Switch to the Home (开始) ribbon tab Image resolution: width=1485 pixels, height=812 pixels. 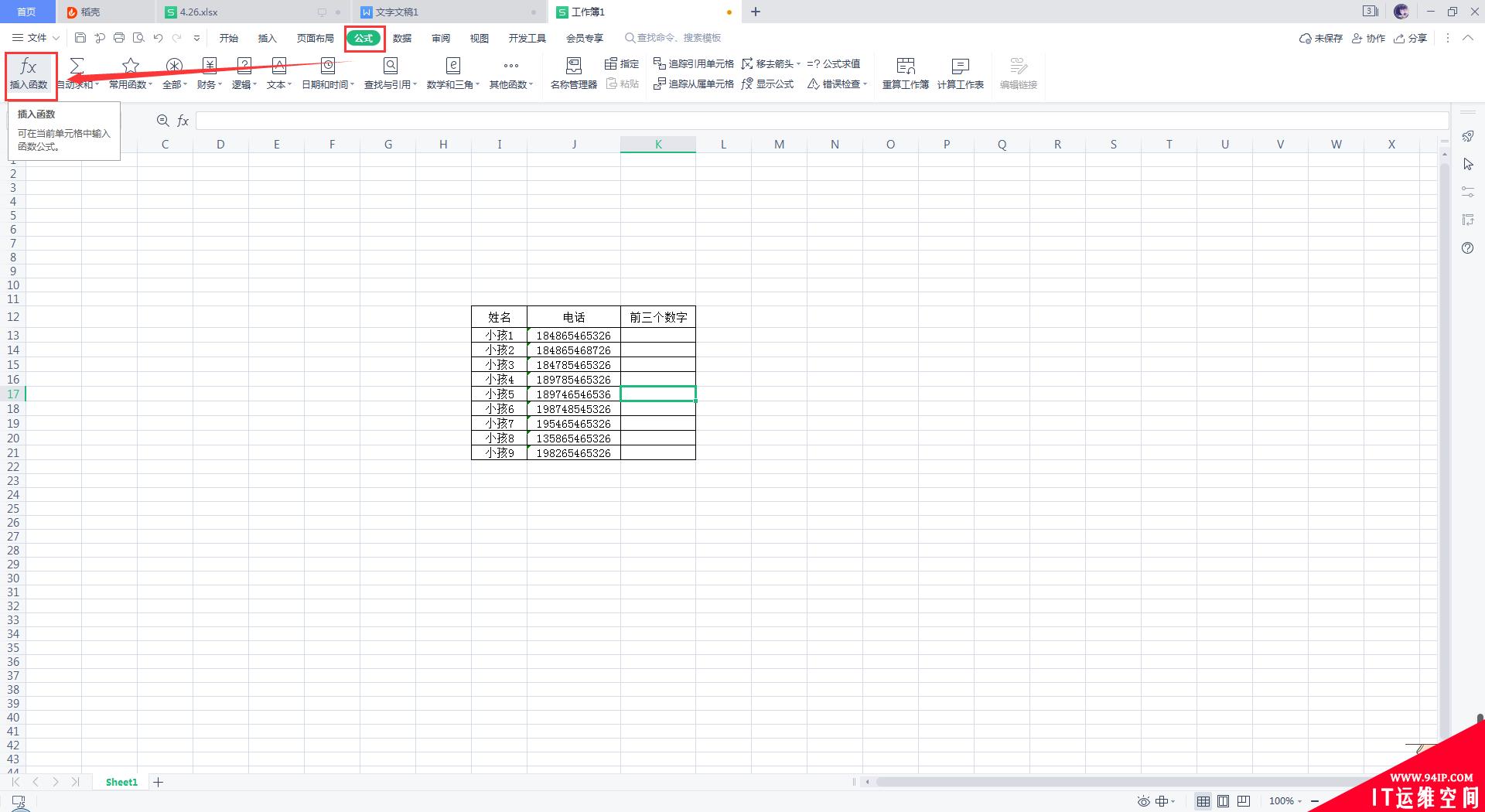coord(228,38)
